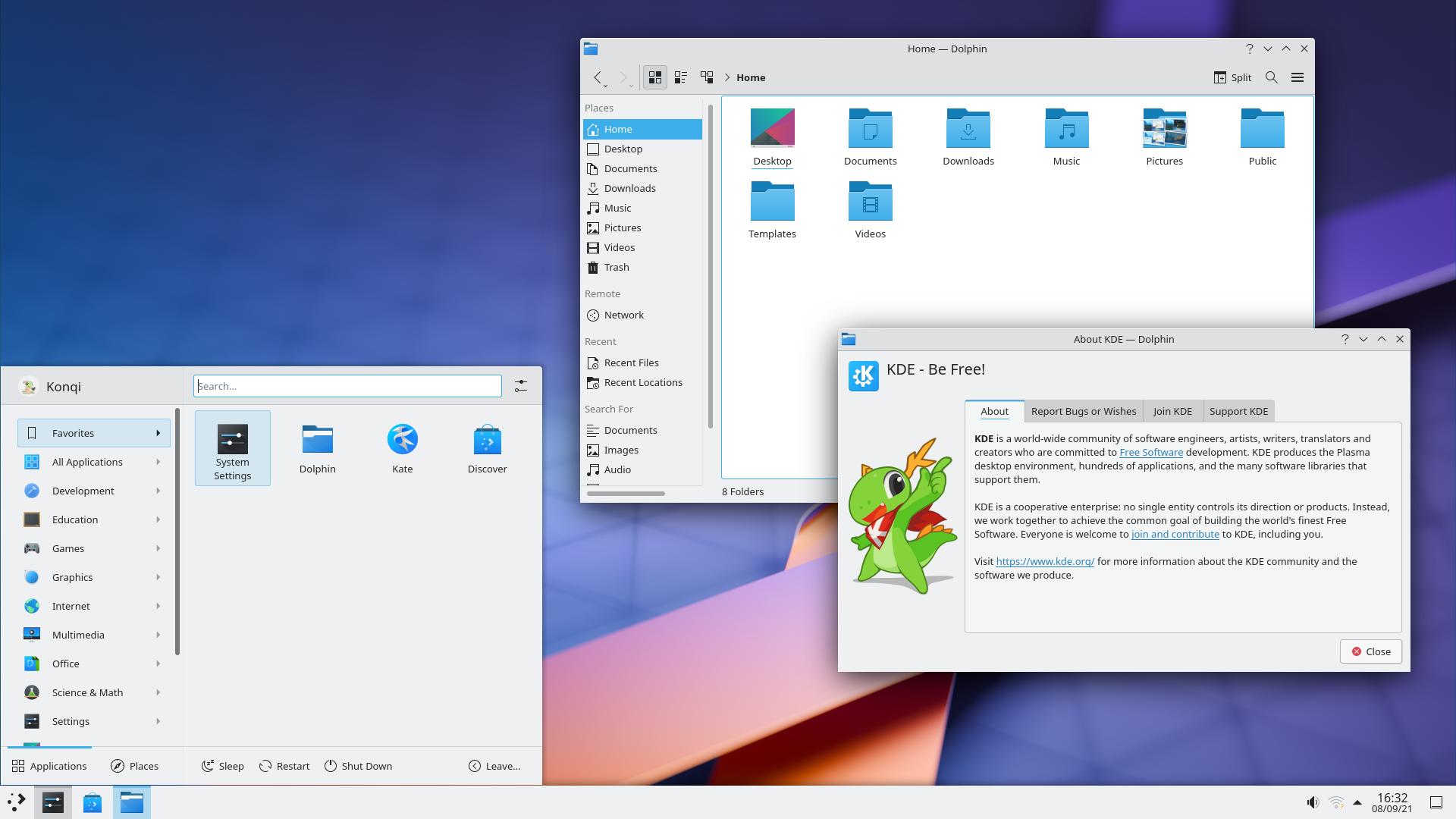Viewport: 1456px width, 819px height.
Task: Switch launcher to Places view
Action: pos(134,766)
